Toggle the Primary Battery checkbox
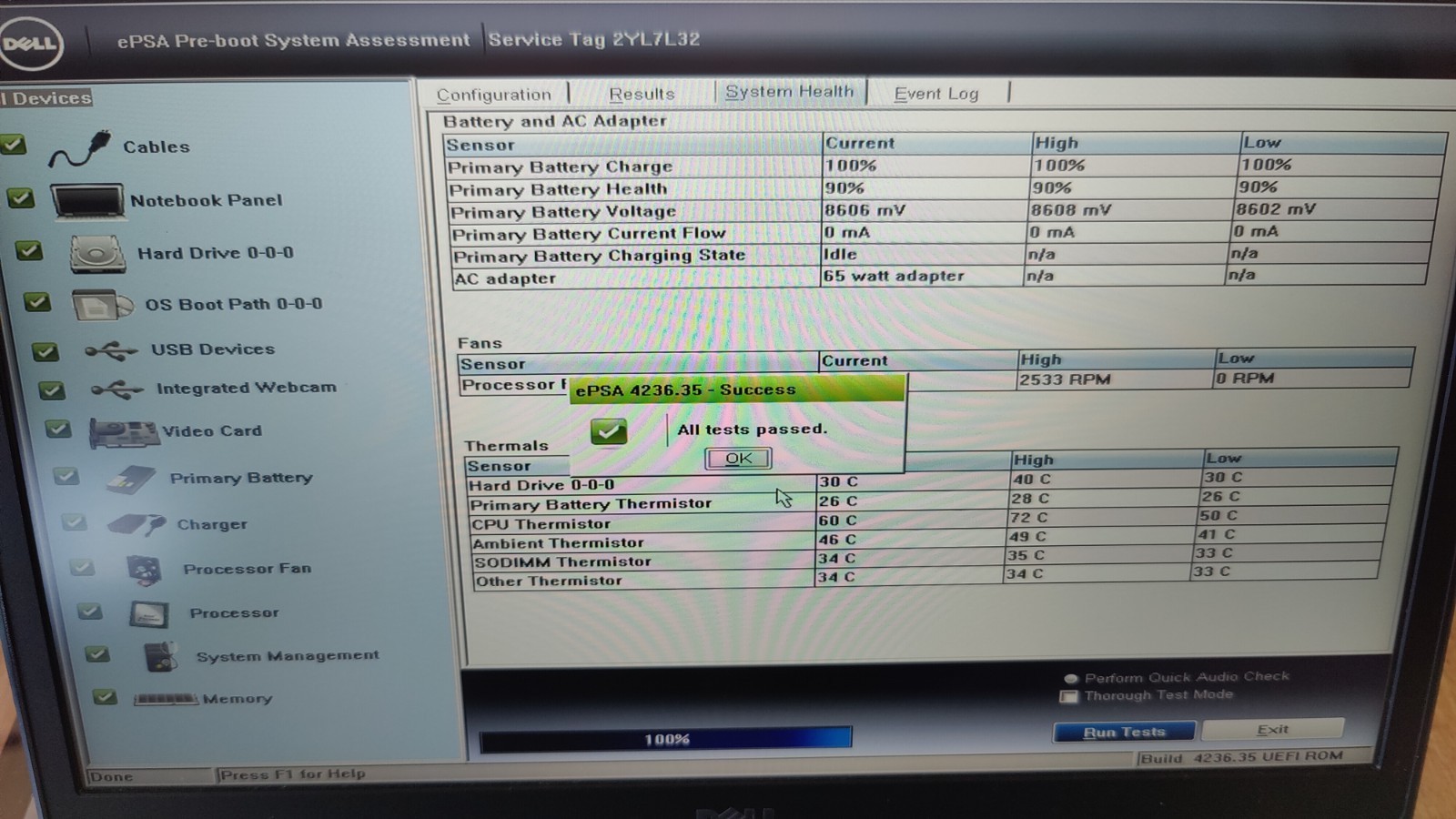This screenshot has width=1456, height=819. pos(66,476)
